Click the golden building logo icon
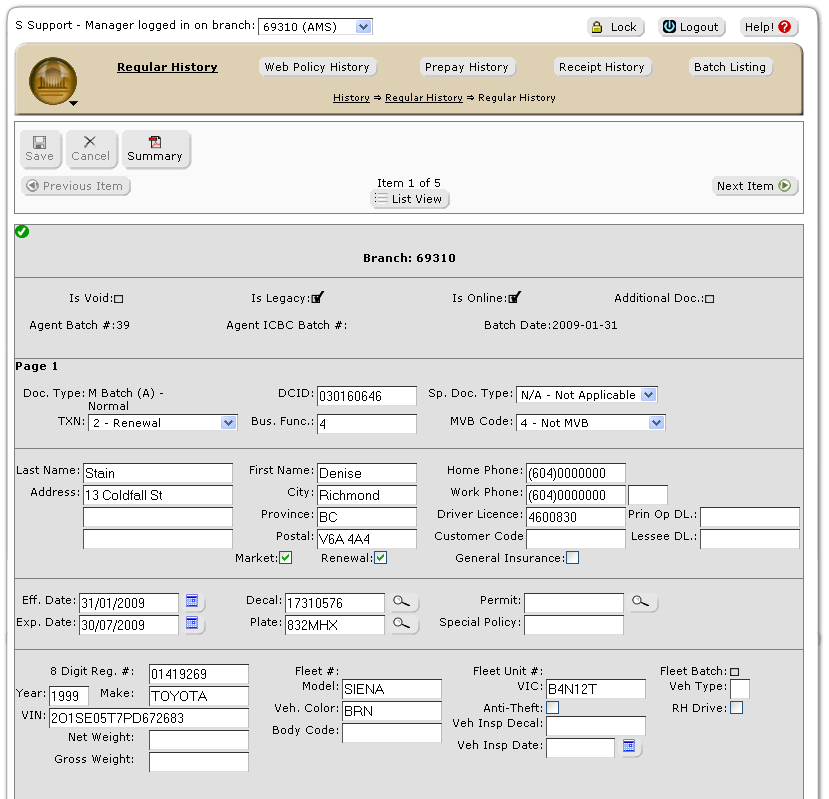This screenshot has width=829, height=799. (x=53, y=81)
